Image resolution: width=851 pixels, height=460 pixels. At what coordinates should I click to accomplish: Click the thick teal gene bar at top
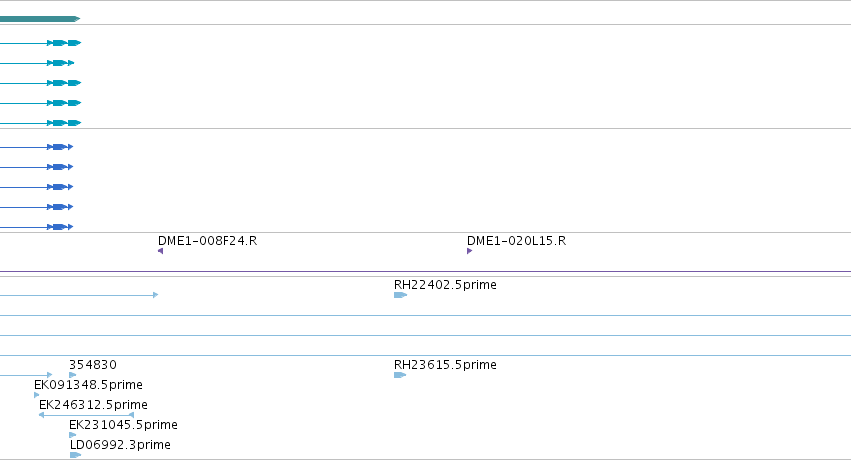40,19
